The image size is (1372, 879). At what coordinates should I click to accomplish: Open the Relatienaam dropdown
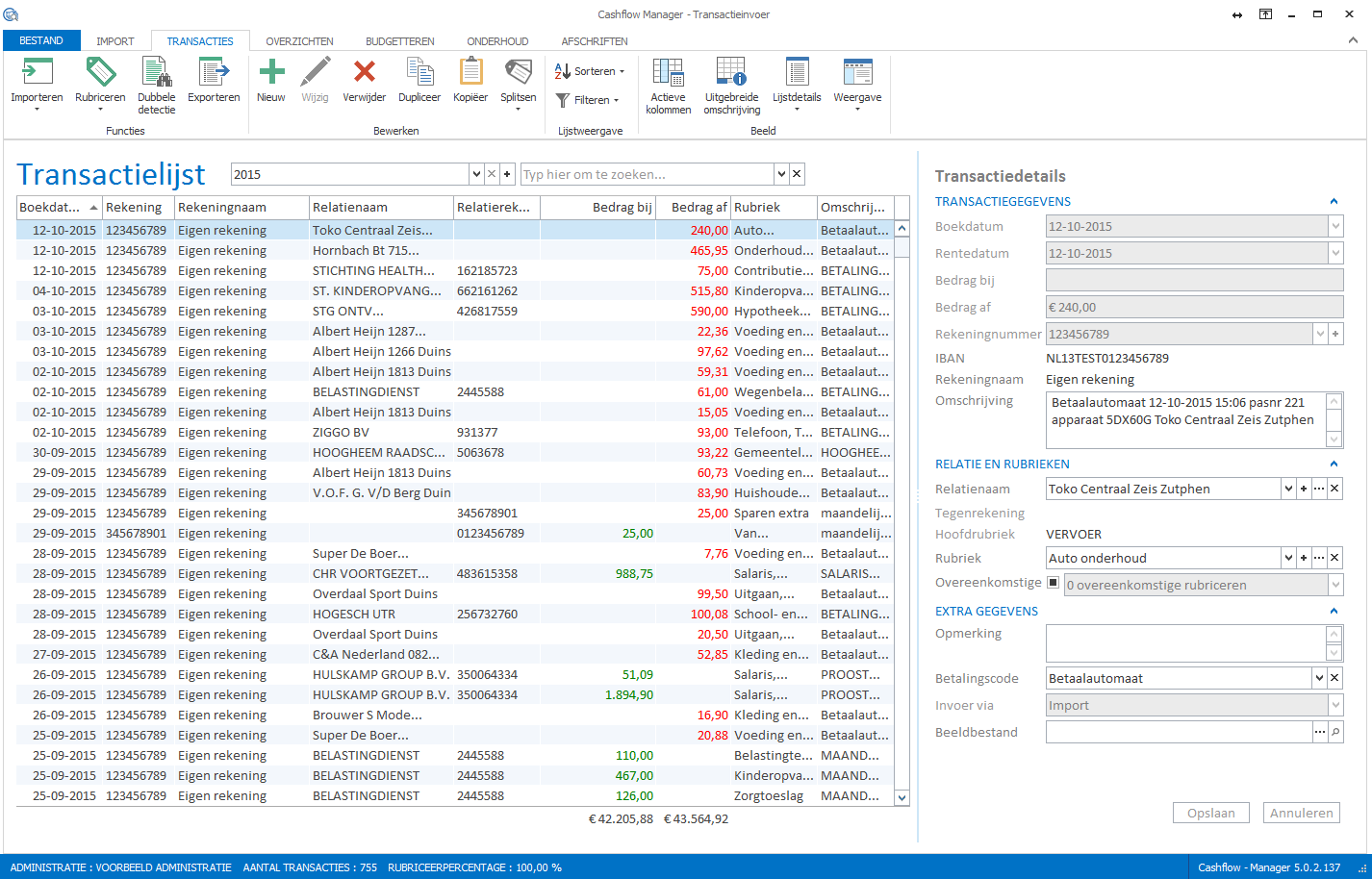point(1288,489)
